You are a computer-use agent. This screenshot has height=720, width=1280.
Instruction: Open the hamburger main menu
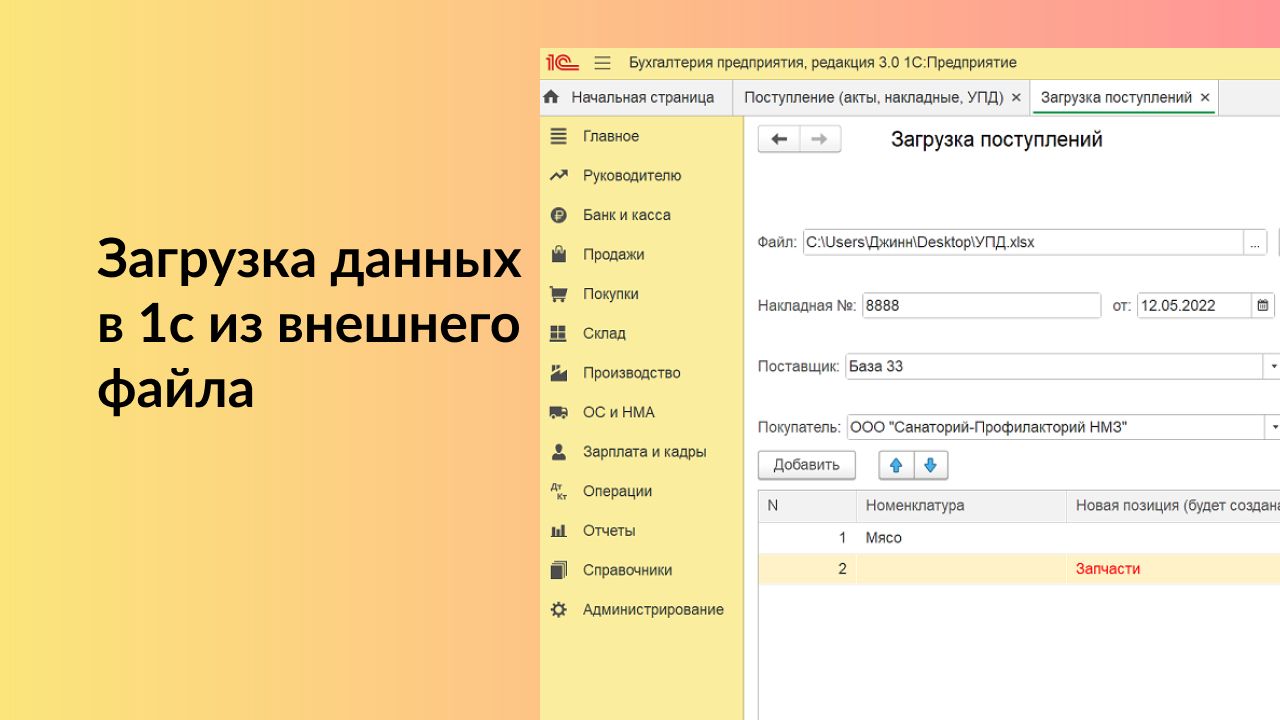[602, 63]
